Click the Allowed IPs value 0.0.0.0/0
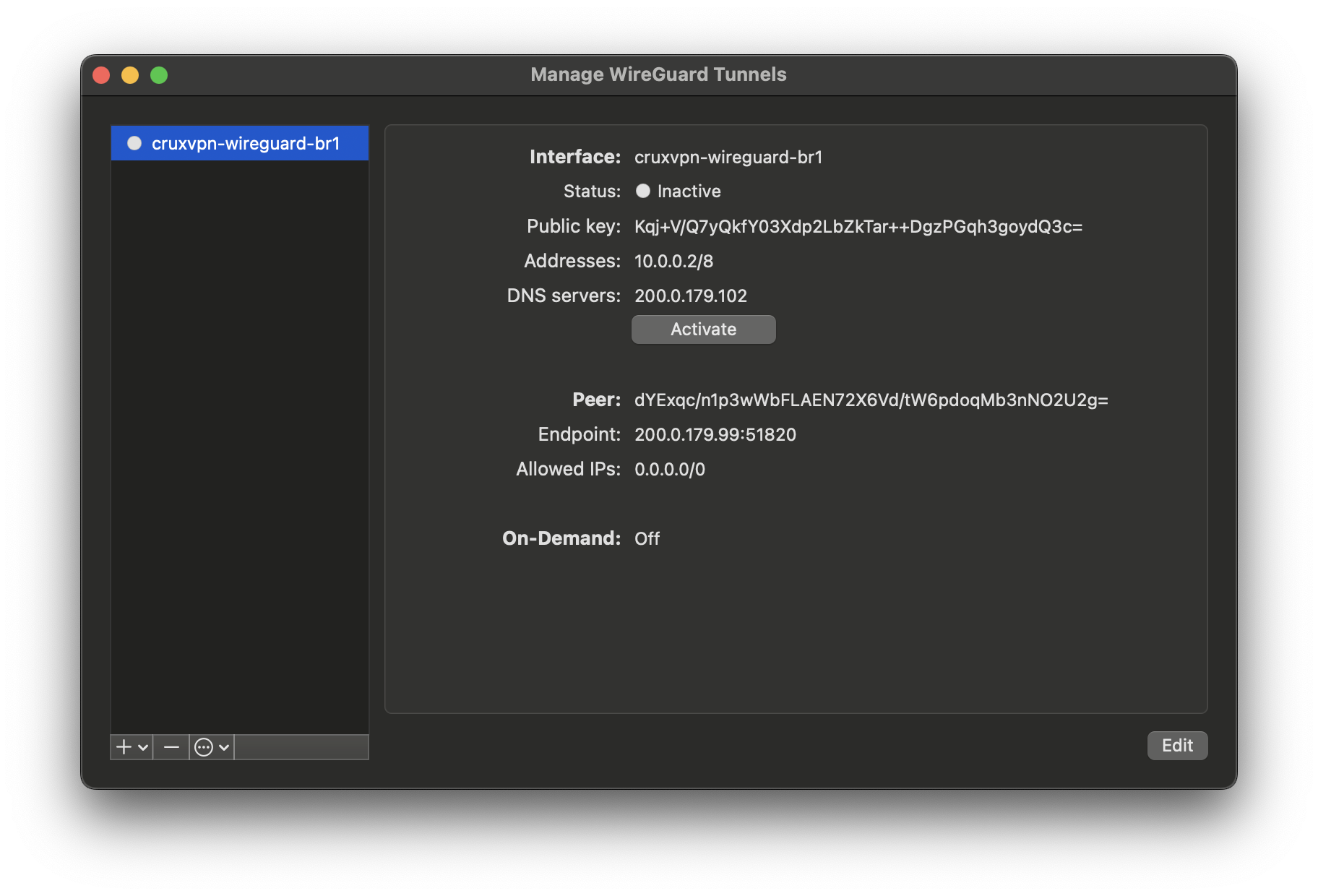1318x896 pixels. coord(669,469)
